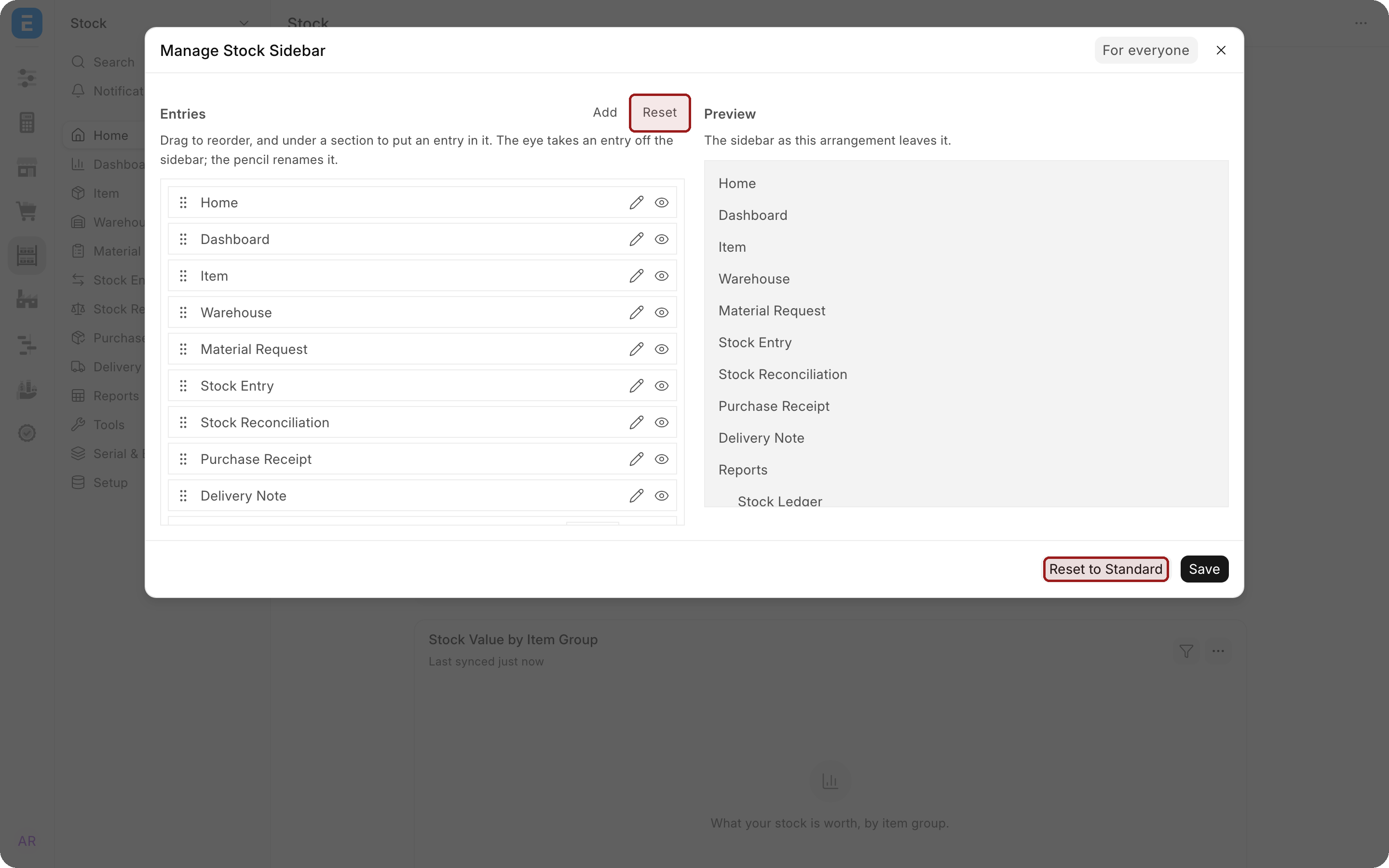1389x868 pixels.
Task: Select Home in background sidebar
Action: pyautogui.click(x=105, y=136)
